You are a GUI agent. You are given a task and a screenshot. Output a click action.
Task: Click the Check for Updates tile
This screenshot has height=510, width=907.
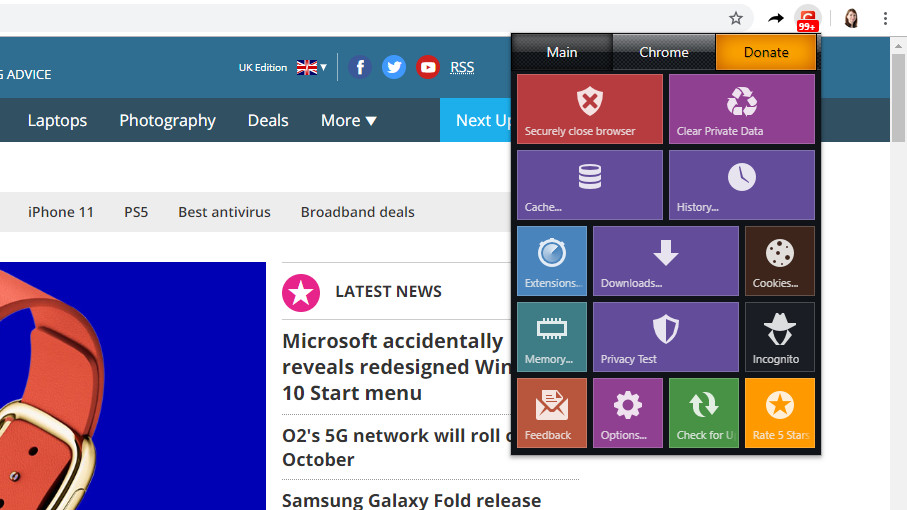[704, 413]
